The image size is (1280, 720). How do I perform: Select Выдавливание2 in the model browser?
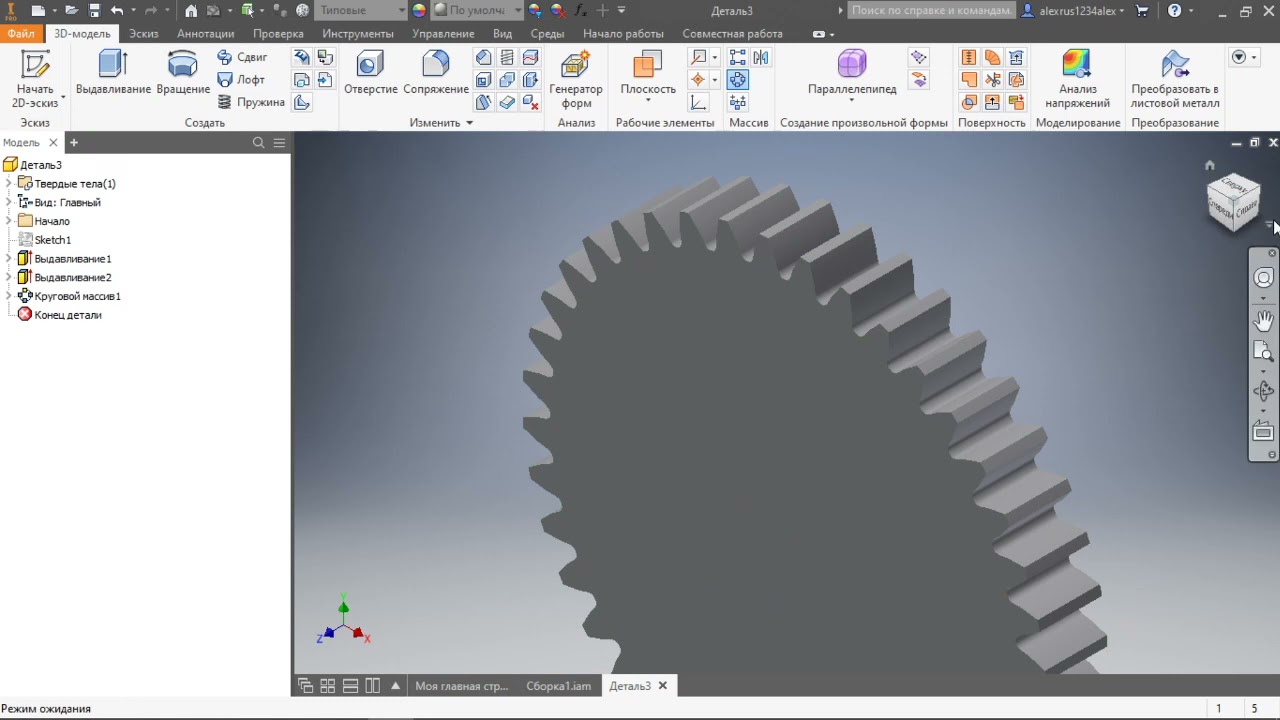point(73,277)
